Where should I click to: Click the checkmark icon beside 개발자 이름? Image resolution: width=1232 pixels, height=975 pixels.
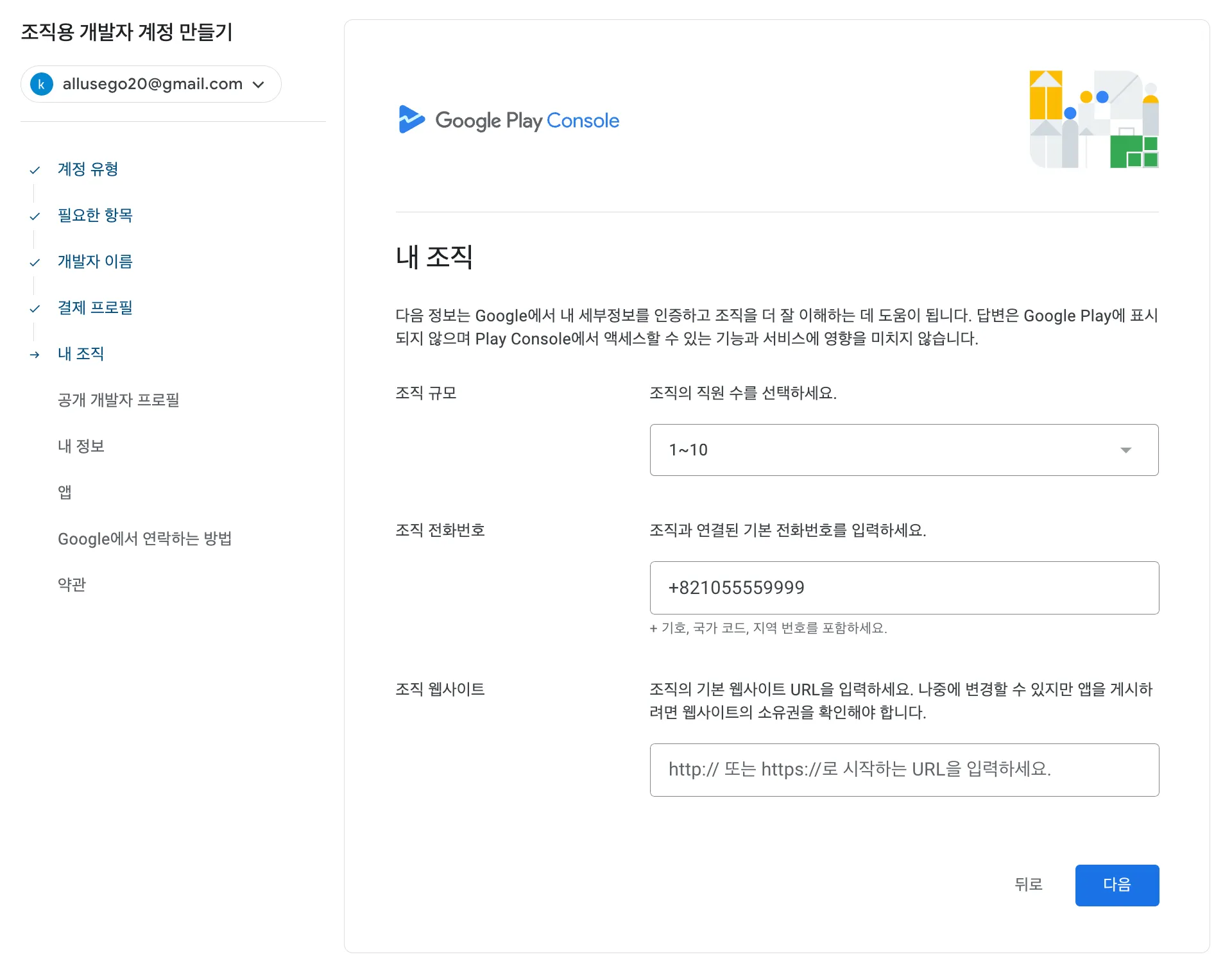35,262
